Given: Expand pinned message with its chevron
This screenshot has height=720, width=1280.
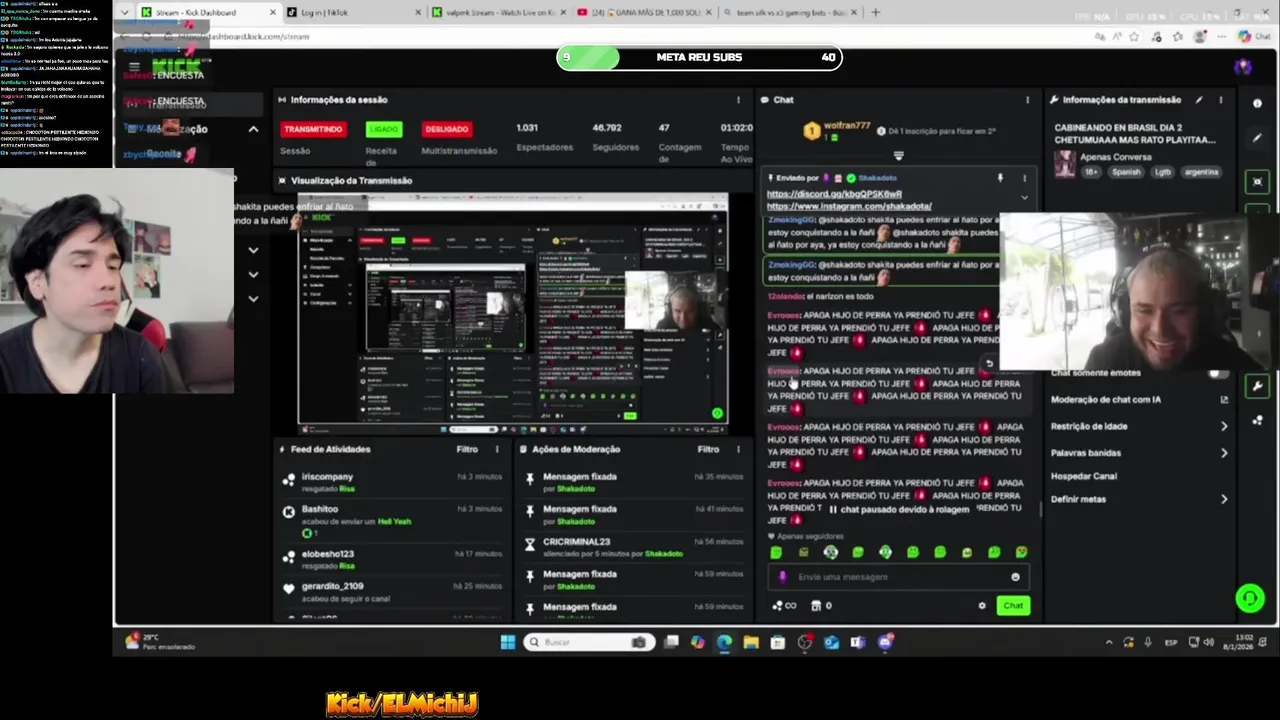Looking at the screenshot, I should click(x=1024, y=197).
